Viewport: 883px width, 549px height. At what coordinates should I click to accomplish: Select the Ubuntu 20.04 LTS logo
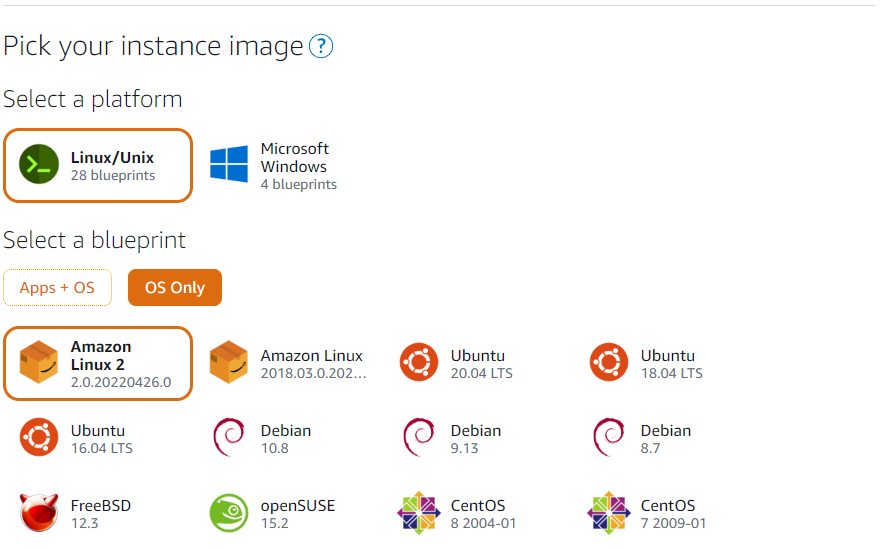pyautogui.click(x=419, y=362)
